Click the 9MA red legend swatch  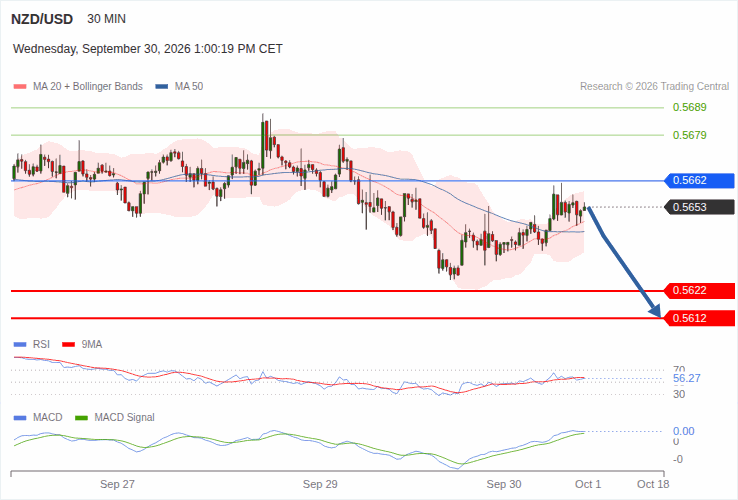69,345
